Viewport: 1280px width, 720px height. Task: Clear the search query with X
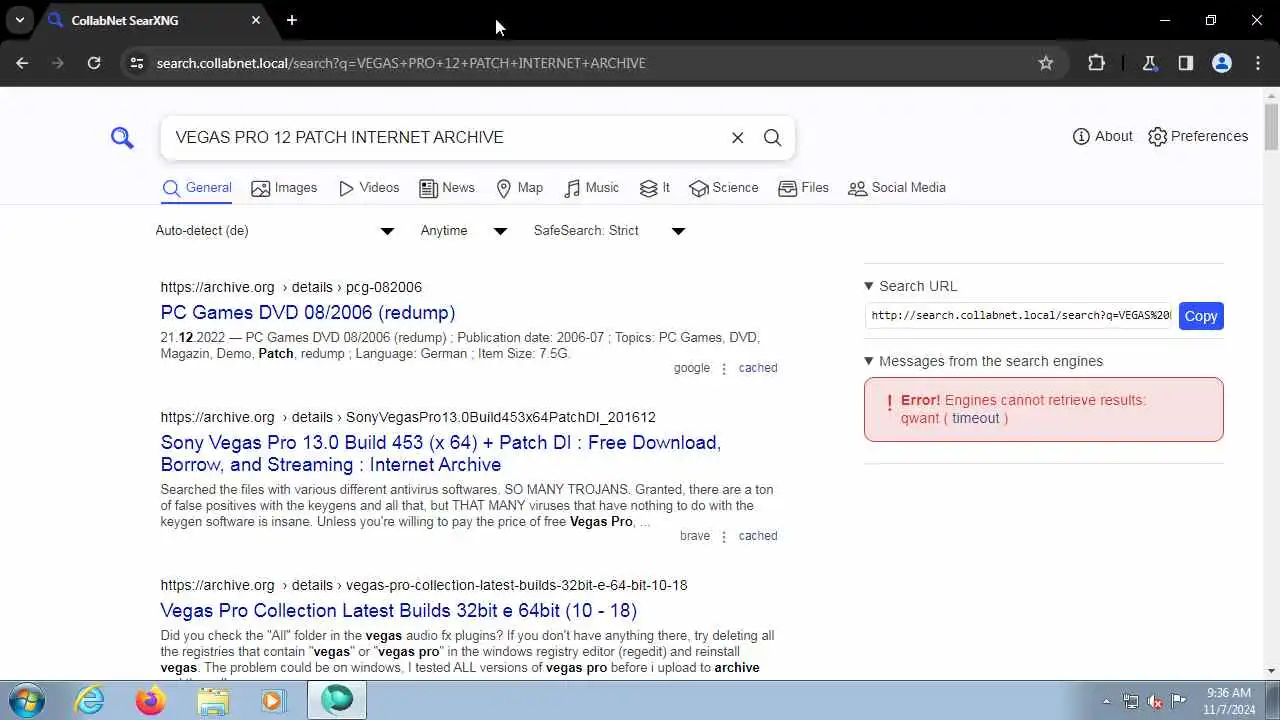(738, 137)
